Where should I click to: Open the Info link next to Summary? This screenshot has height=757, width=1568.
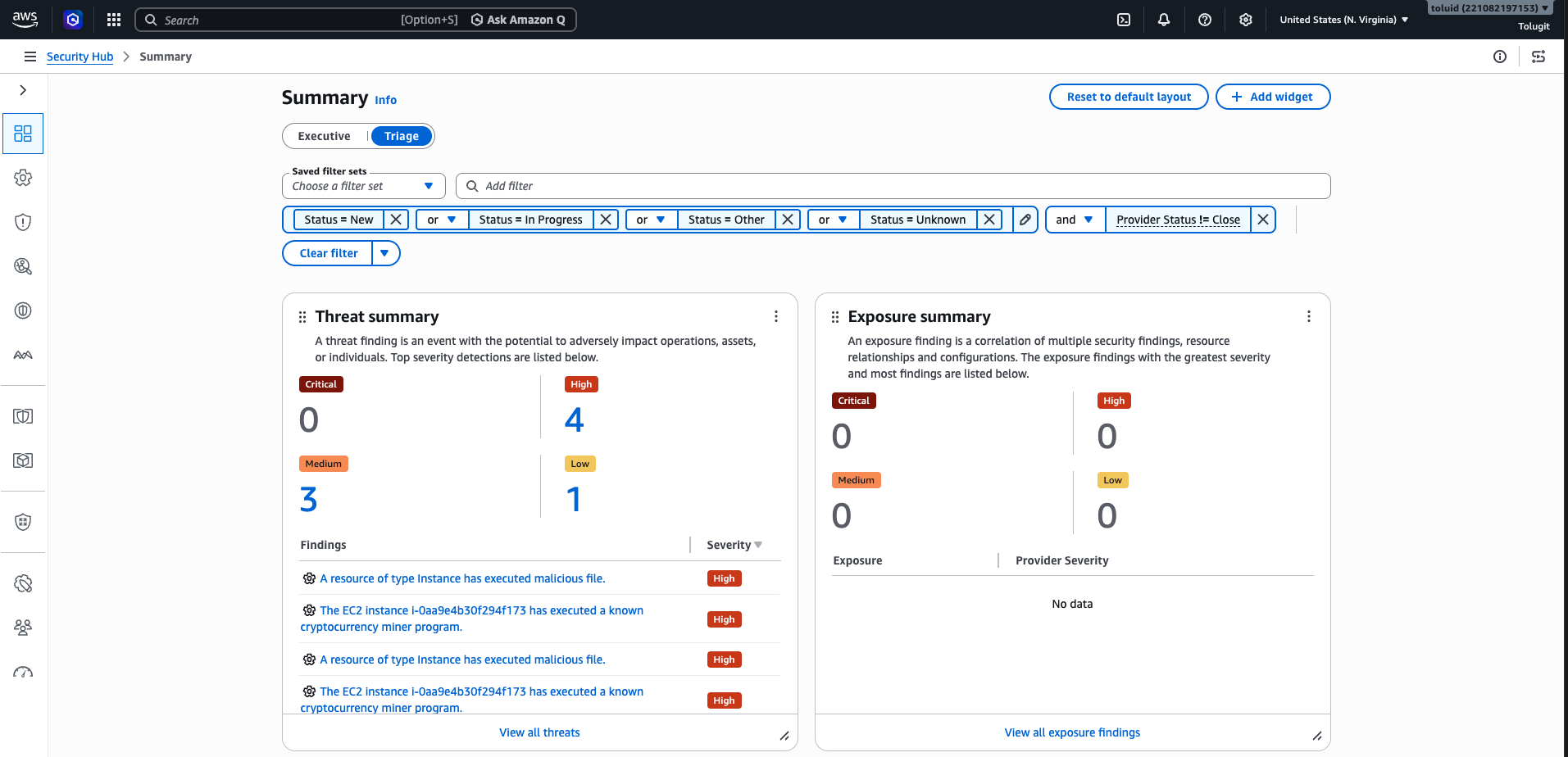pyautogui.click(x=386, y=100)
